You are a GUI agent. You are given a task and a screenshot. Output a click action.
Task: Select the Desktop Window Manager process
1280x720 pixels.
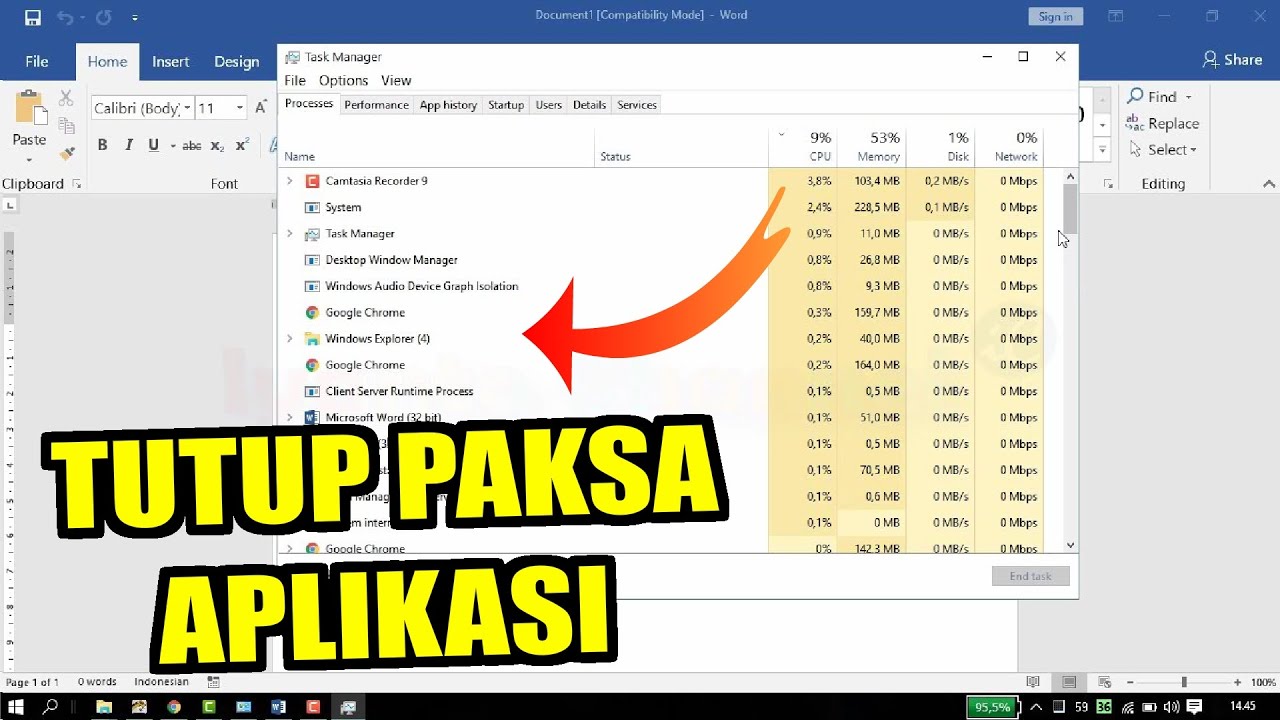pyautogui.click(x=662, y=260)
